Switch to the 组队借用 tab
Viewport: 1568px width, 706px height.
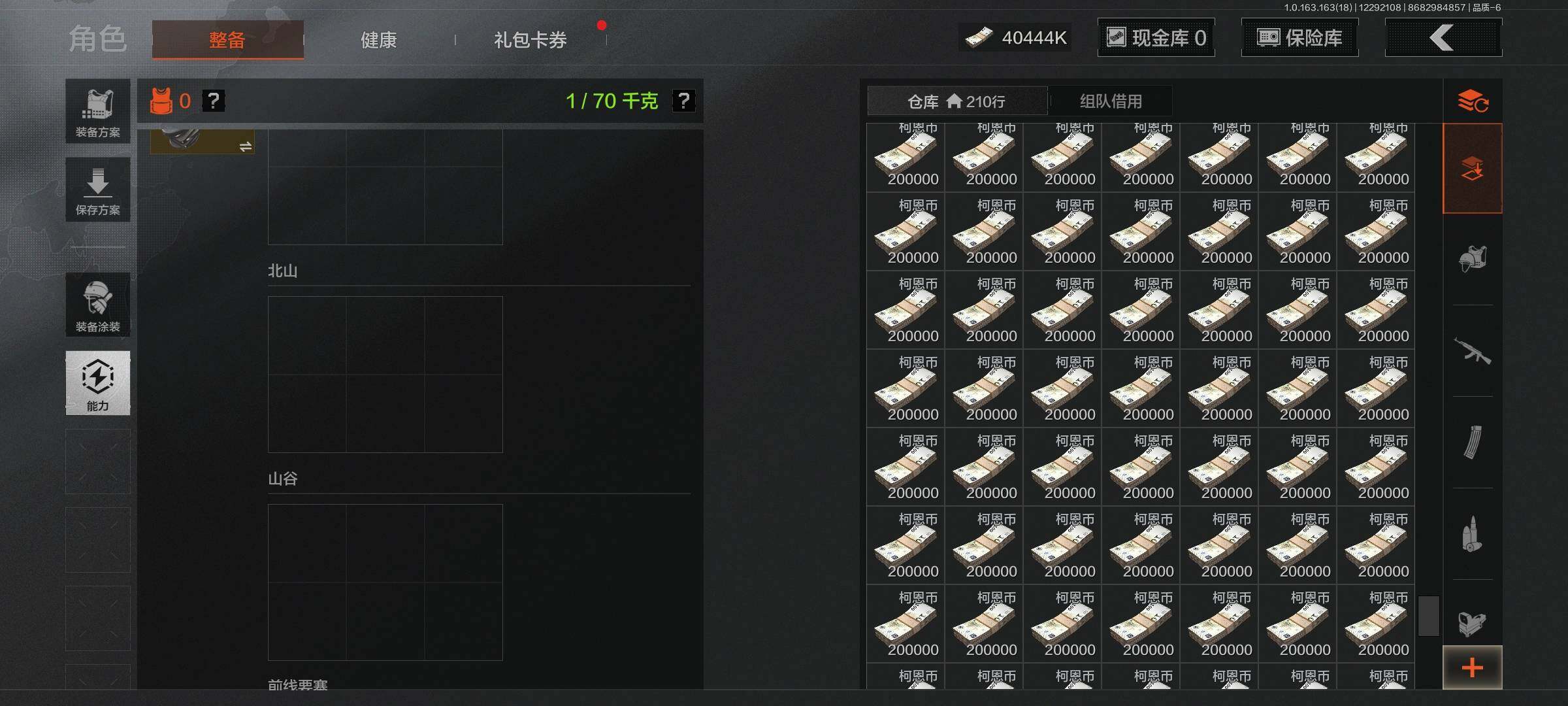(1111, 101)
